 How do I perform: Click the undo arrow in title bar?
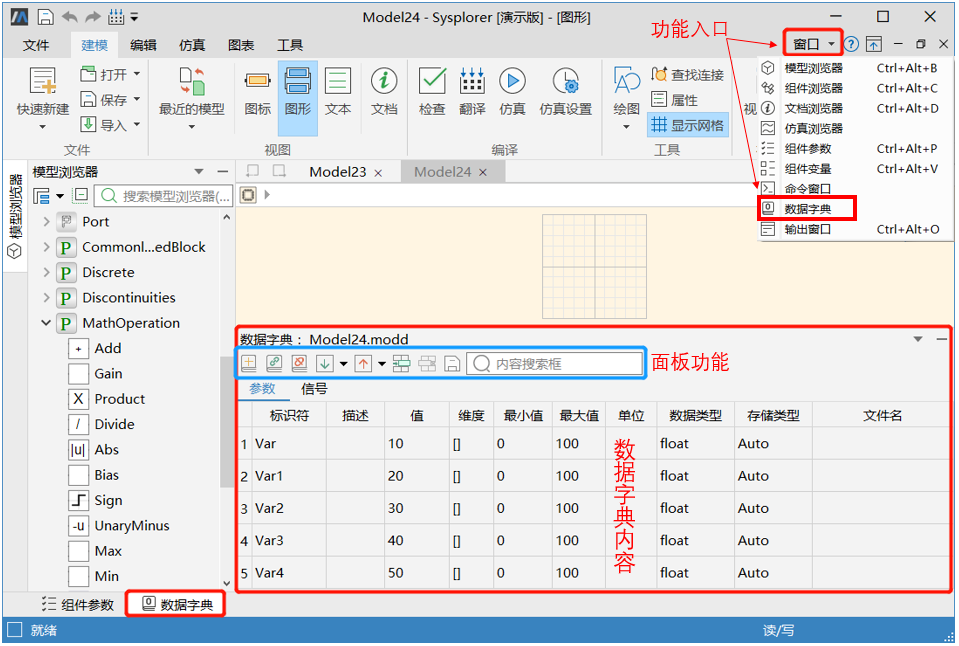coord(70,17)
